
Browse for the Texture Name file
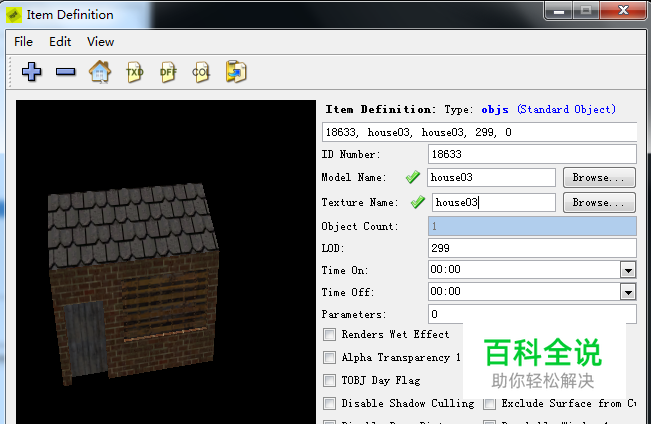pyautogui.click(x=599, y=203)
